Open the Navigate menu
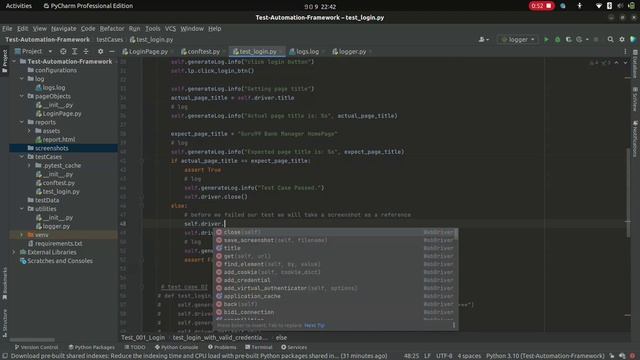 coord(63,29)
